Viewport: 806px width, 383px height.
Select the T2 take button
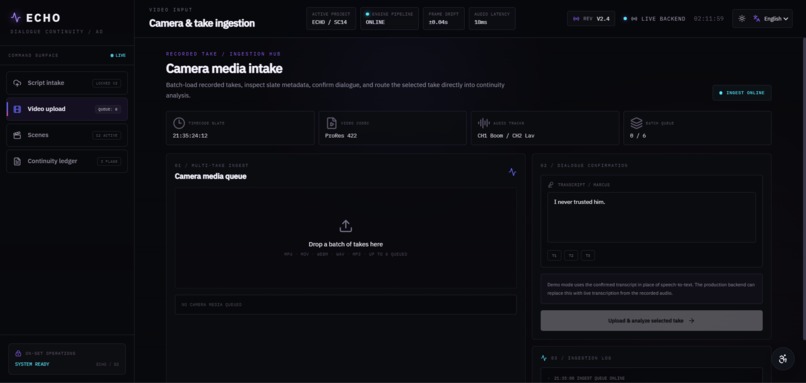pos(571,256)
